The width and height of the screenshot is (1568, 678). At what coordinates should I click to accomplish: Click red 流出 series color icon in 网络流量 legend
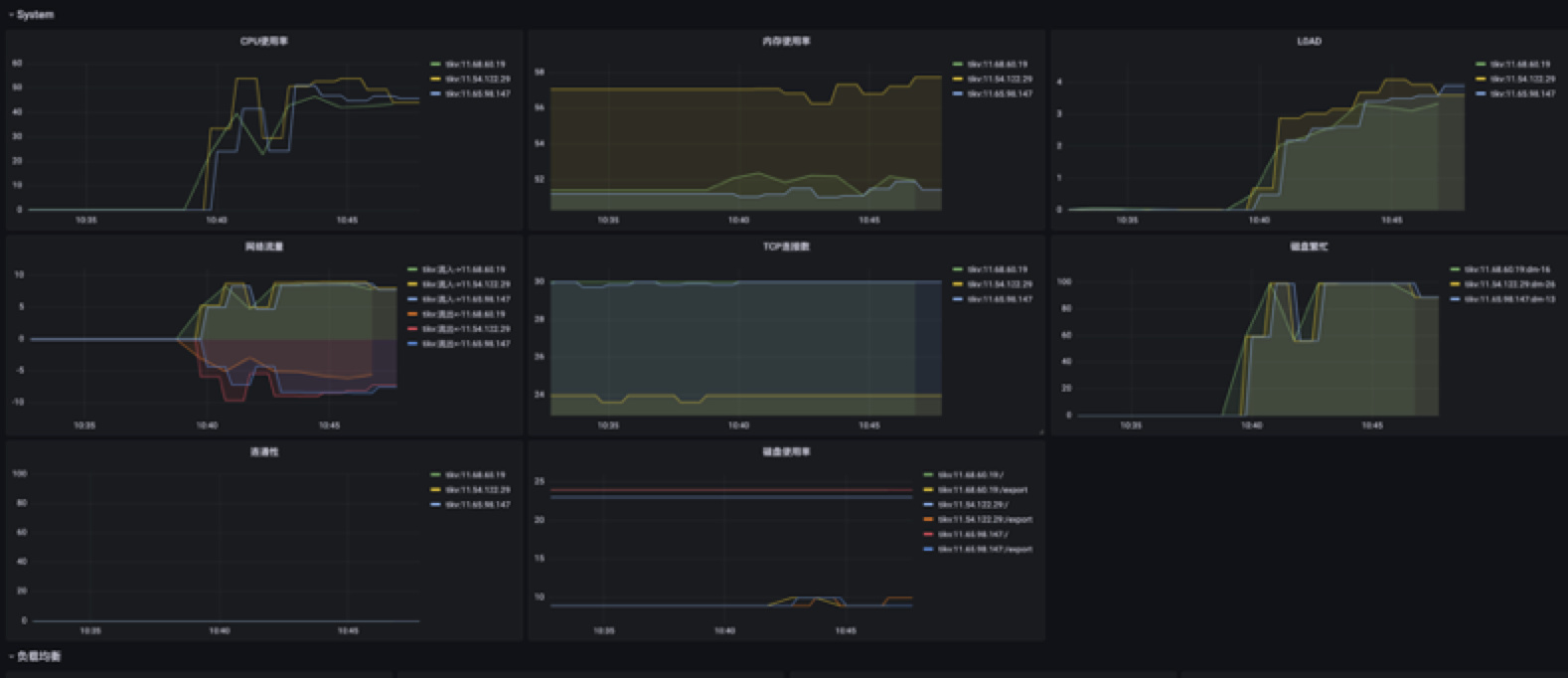coord(412,329)
